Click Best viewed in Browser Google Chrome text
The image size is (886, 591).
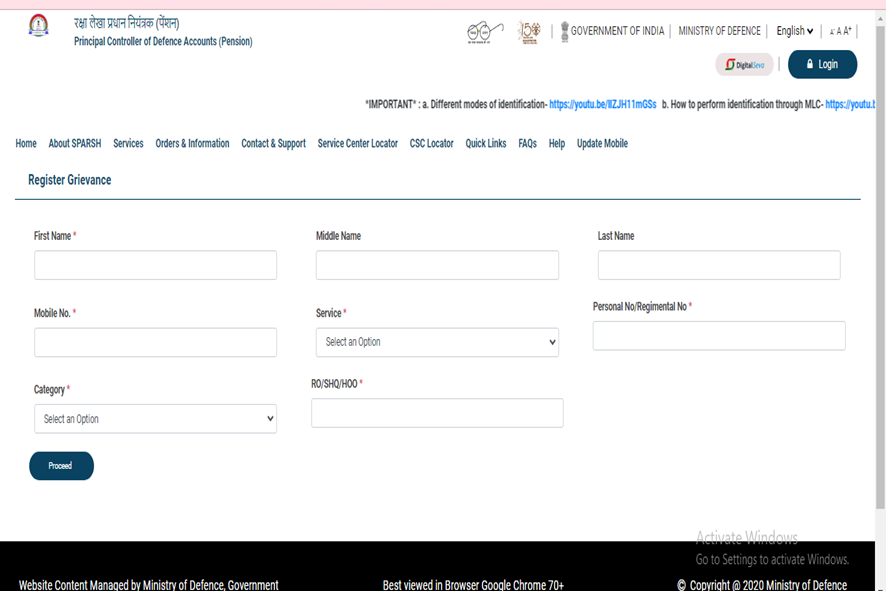473,585
